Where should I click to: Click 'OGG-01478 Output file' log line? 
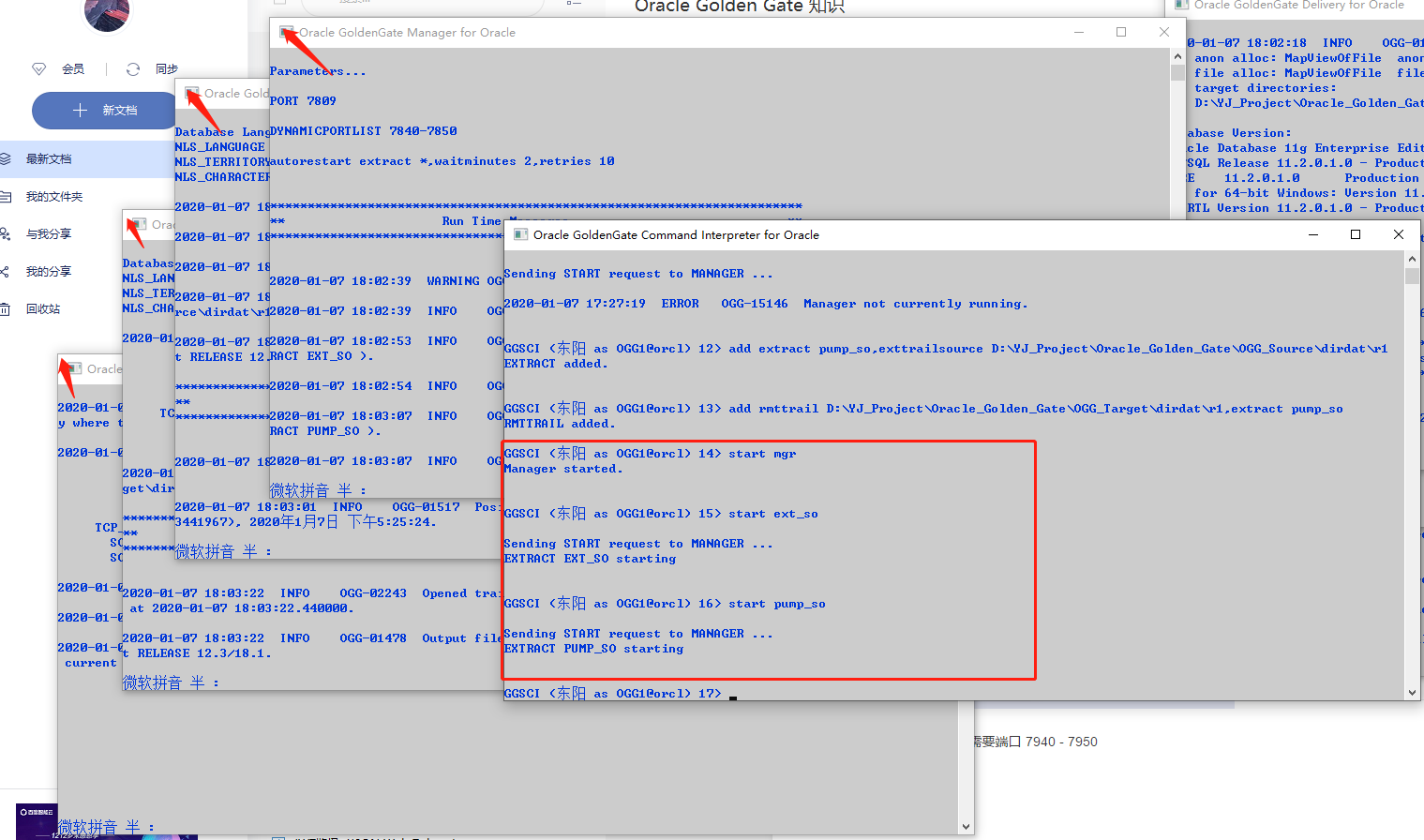pos(312,638)
